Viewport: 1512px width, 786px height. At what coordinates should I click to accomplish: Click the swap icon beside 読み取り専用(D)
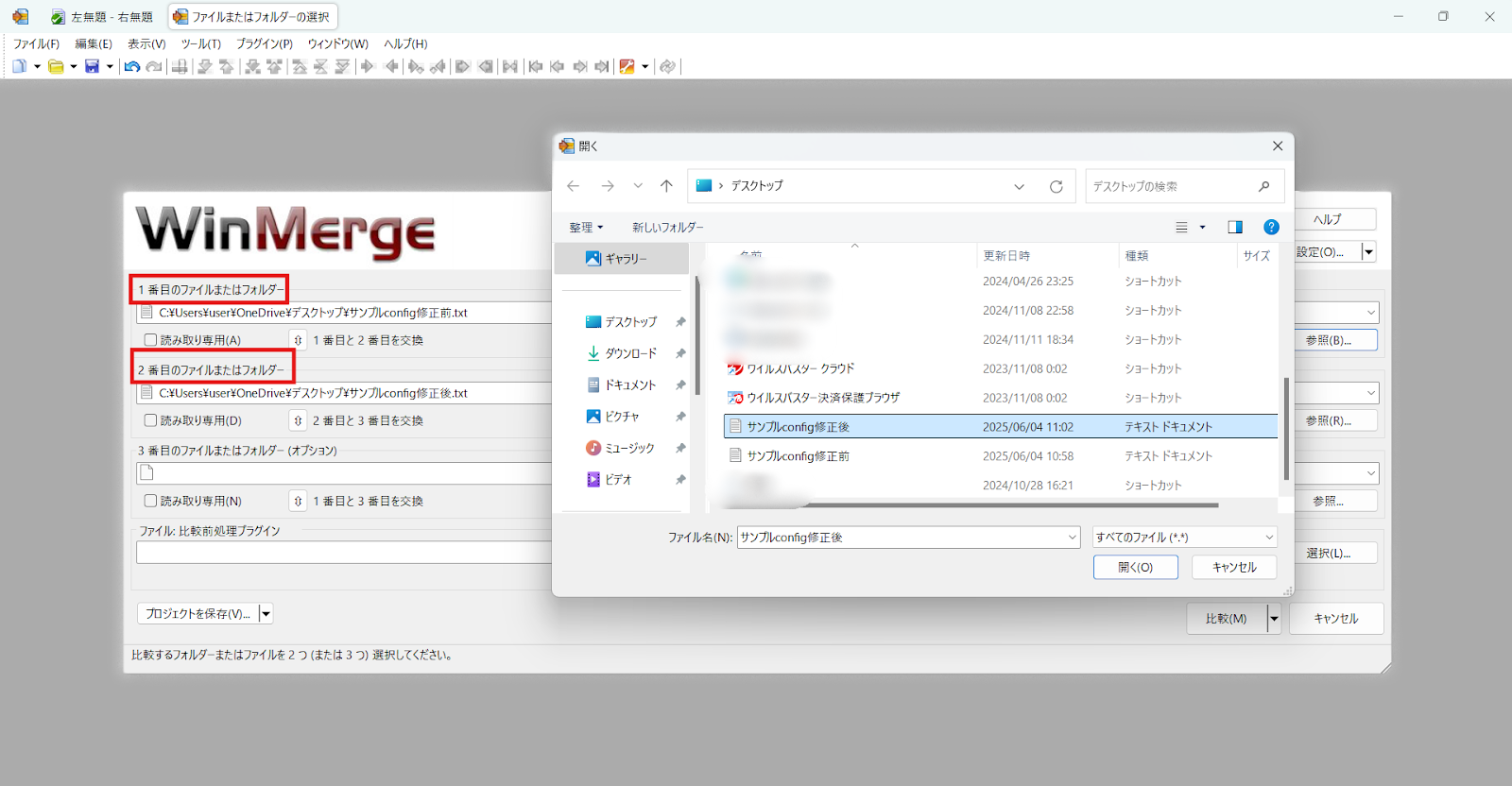click(x=298, y=420)
